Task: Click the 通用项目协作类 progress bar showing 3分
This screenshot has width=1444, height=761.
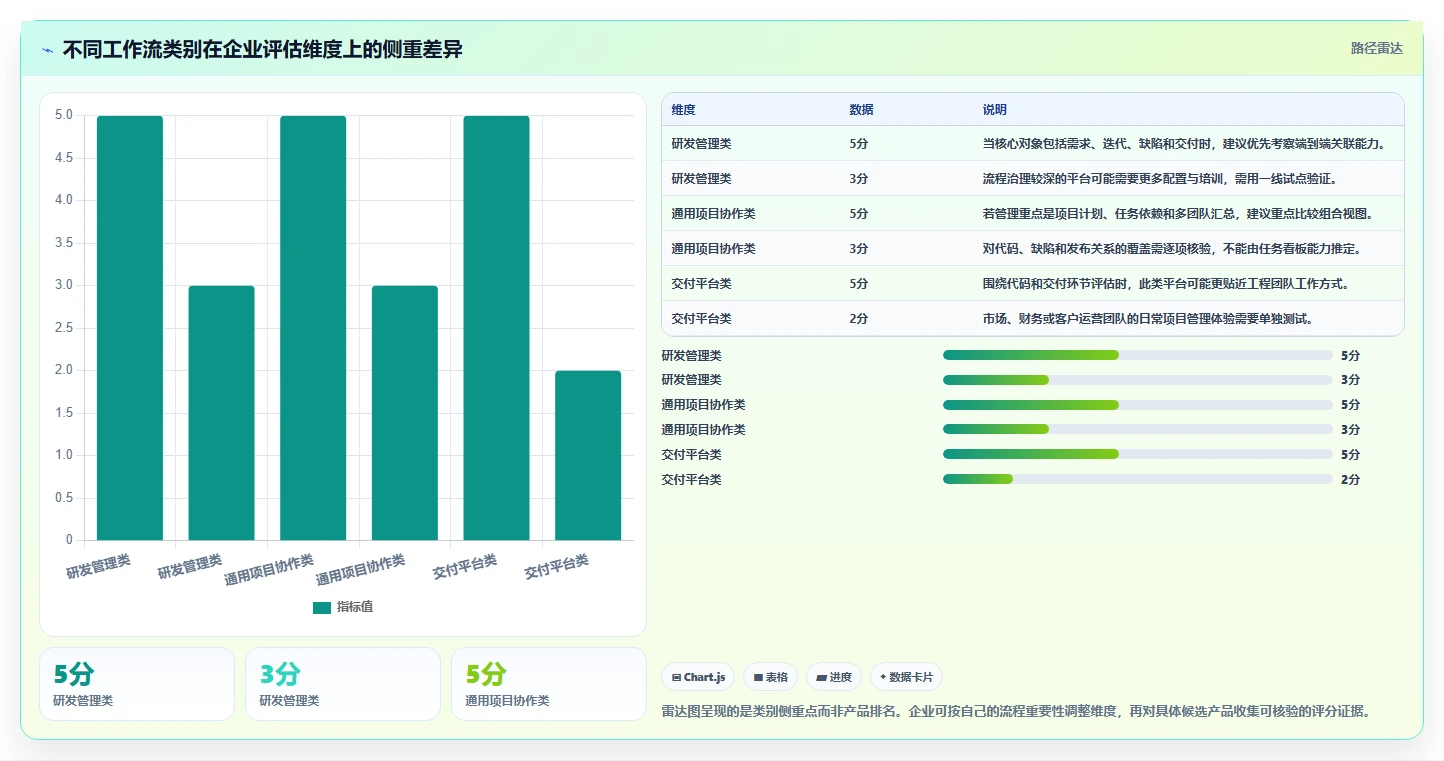Action: [x=1137, y=430]
